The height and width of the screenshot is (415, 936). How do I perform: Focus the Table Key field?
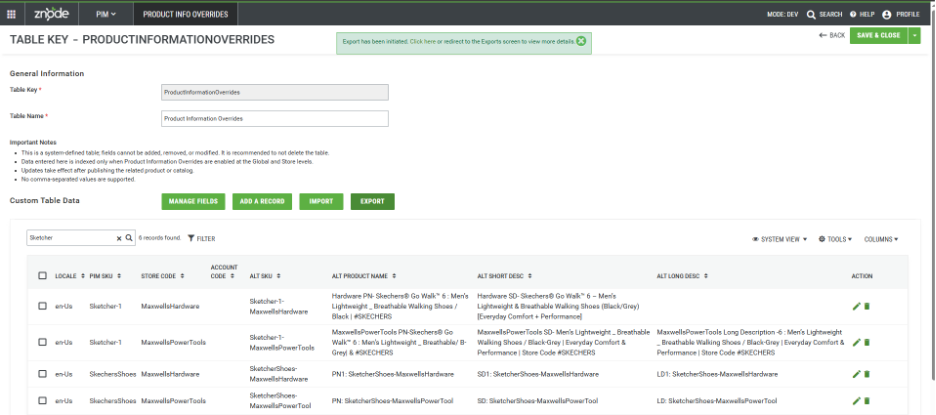[275, 92]
